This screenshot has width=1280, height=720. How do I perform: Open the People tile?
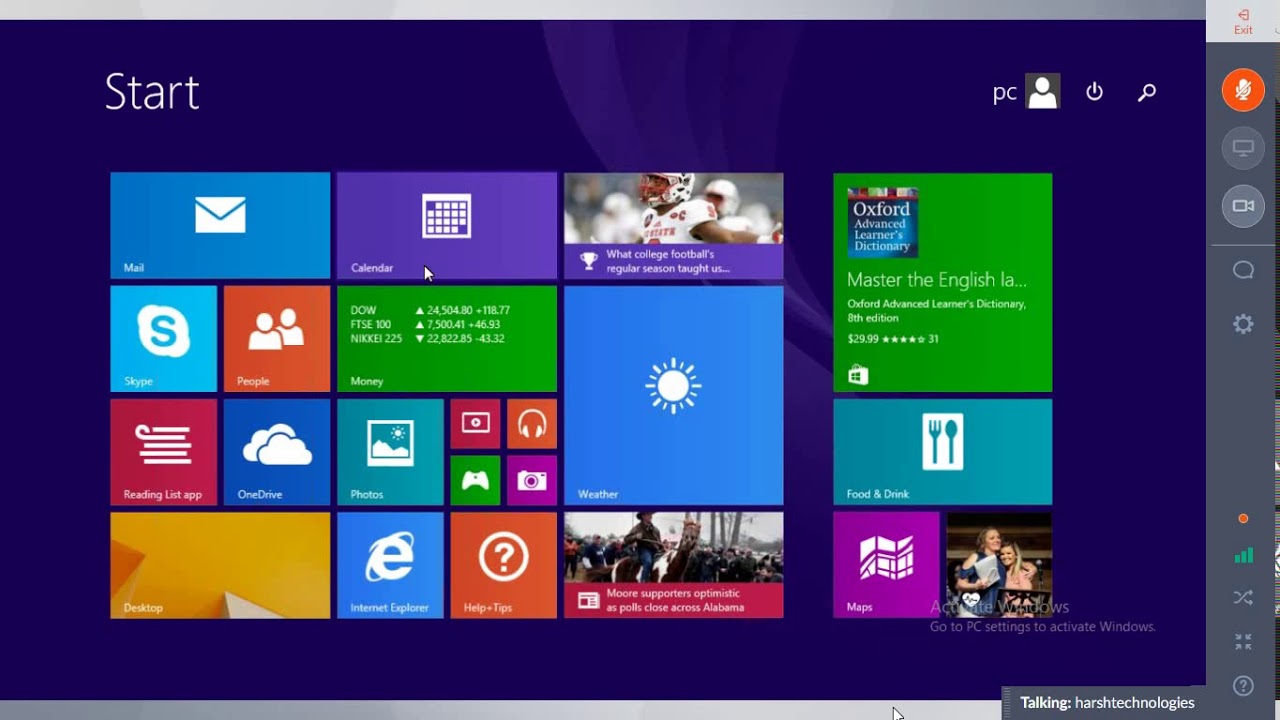[x=277, y=339]
